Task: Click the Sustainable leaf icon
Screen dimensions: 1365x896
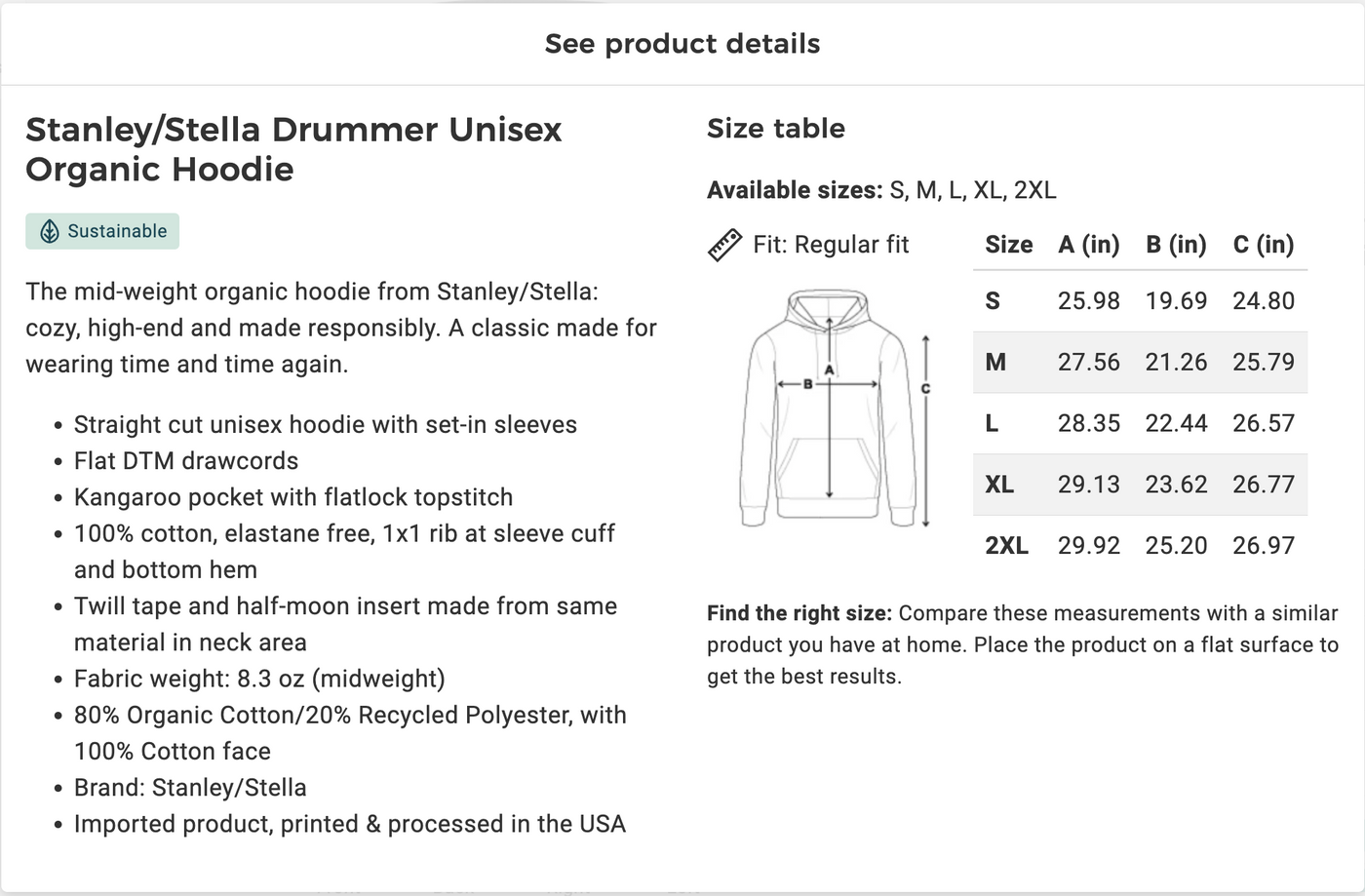Action: click(49, 231)
